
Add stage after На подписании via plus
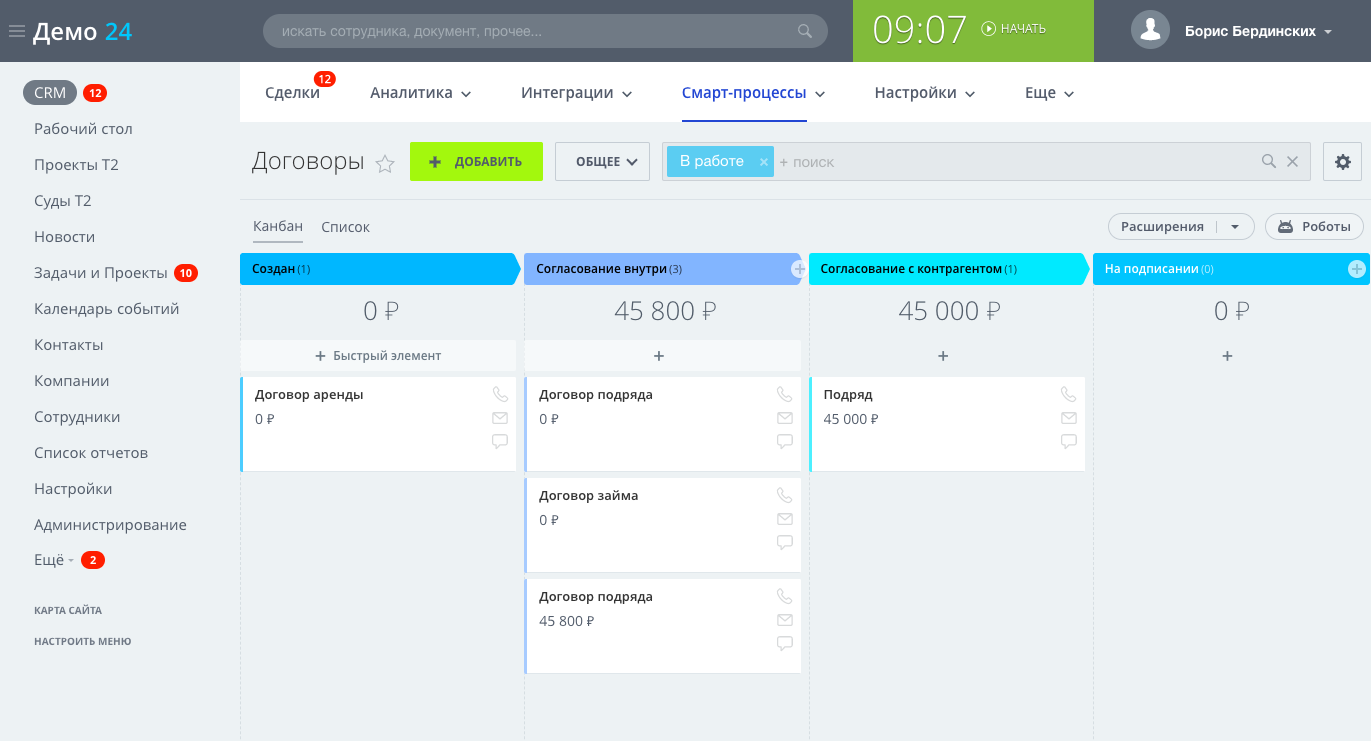click(x=1356, y=269)
